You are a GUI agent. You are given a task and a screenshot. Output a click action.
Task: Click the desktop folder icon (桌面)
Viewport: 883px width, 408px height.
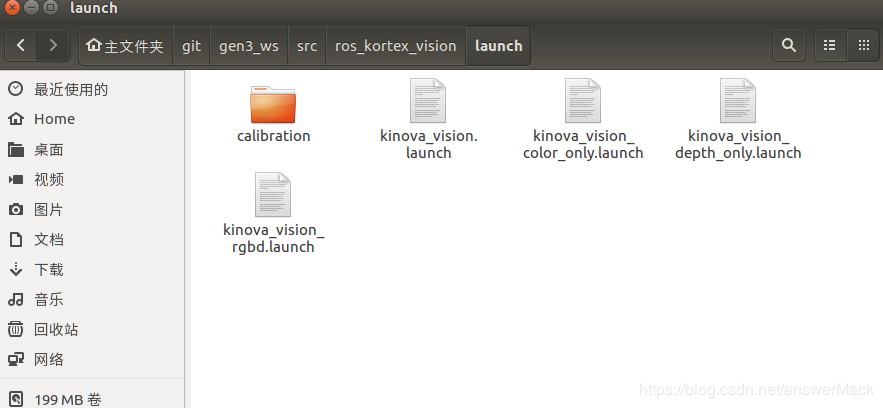tap(16, 150)
